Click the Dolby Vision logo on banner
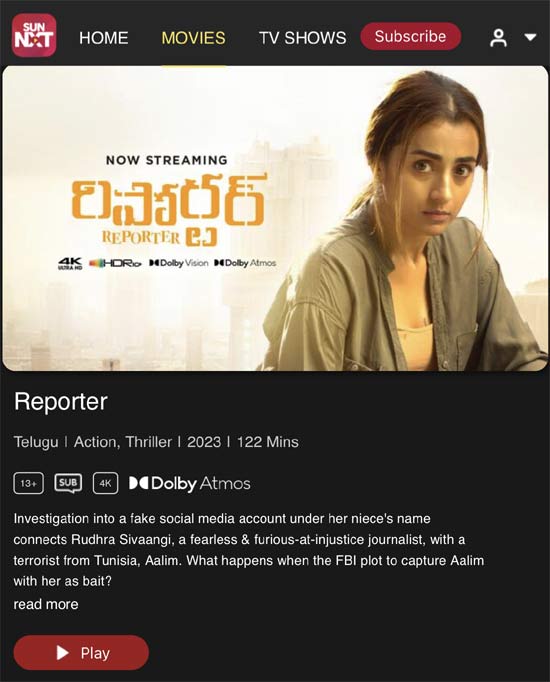 [179, 263]
